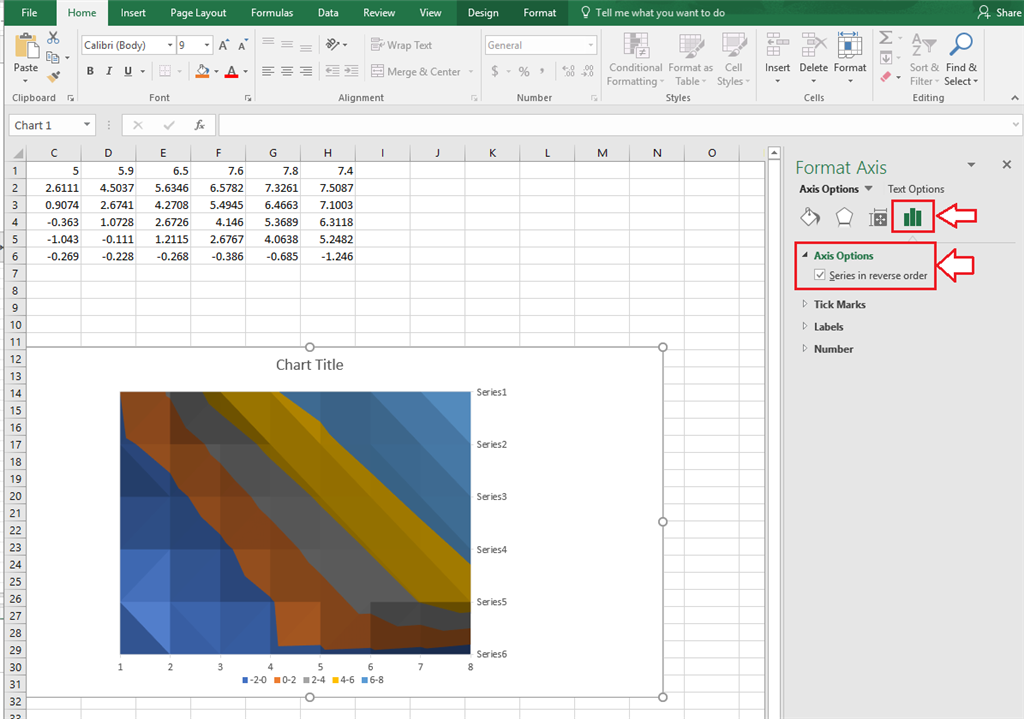Open the Borders button

tap(165, 71)
